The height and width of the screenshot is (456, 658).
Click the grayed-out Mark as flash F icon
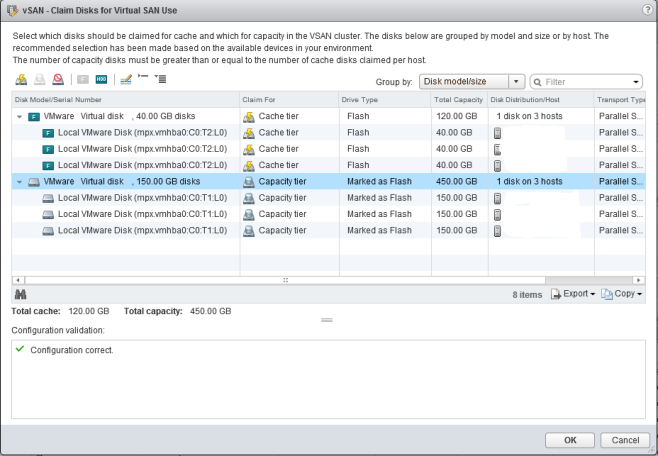[x=83, y=79]
